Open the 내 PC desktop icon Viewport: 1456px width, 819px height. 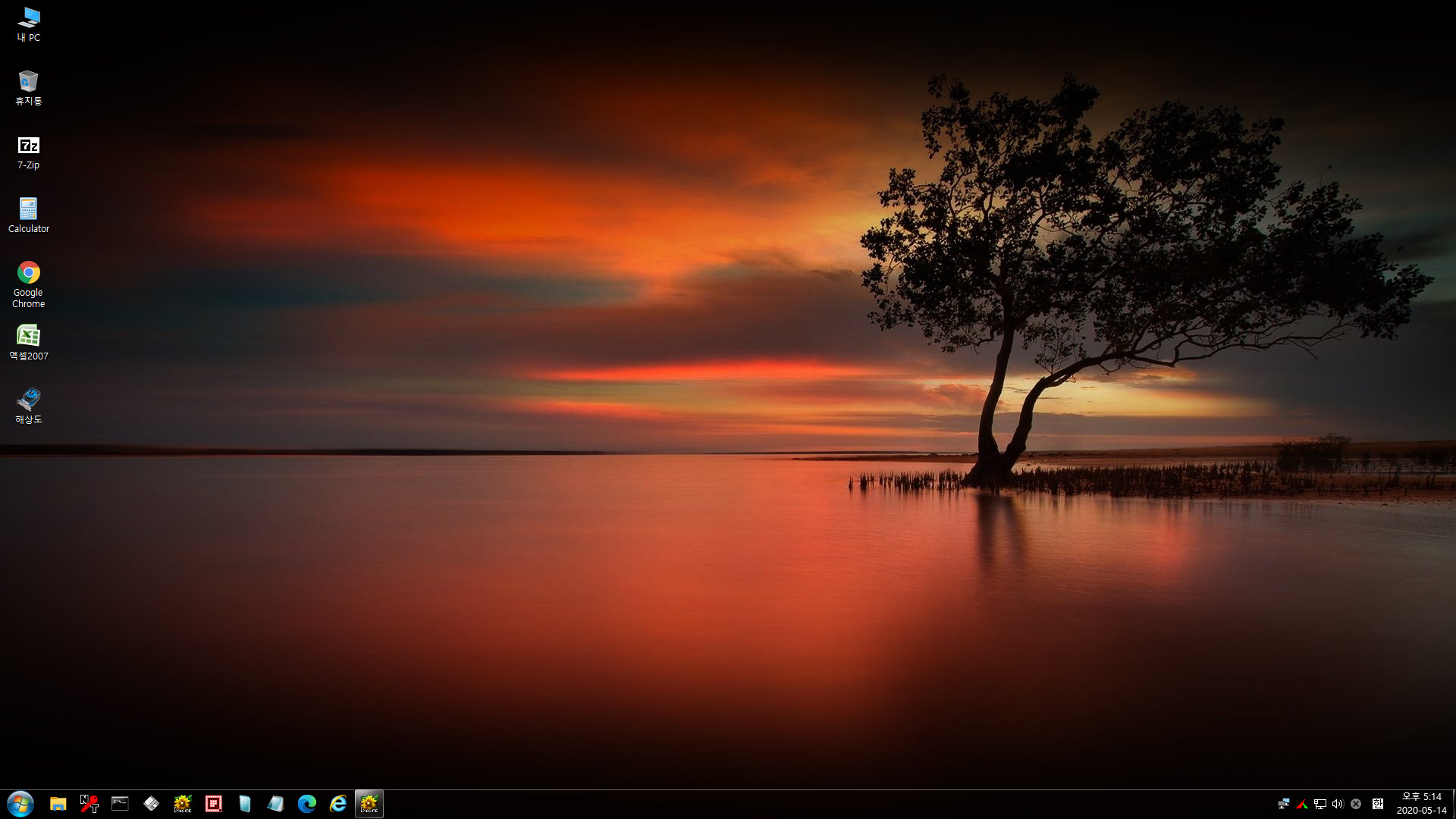[29, 24]
